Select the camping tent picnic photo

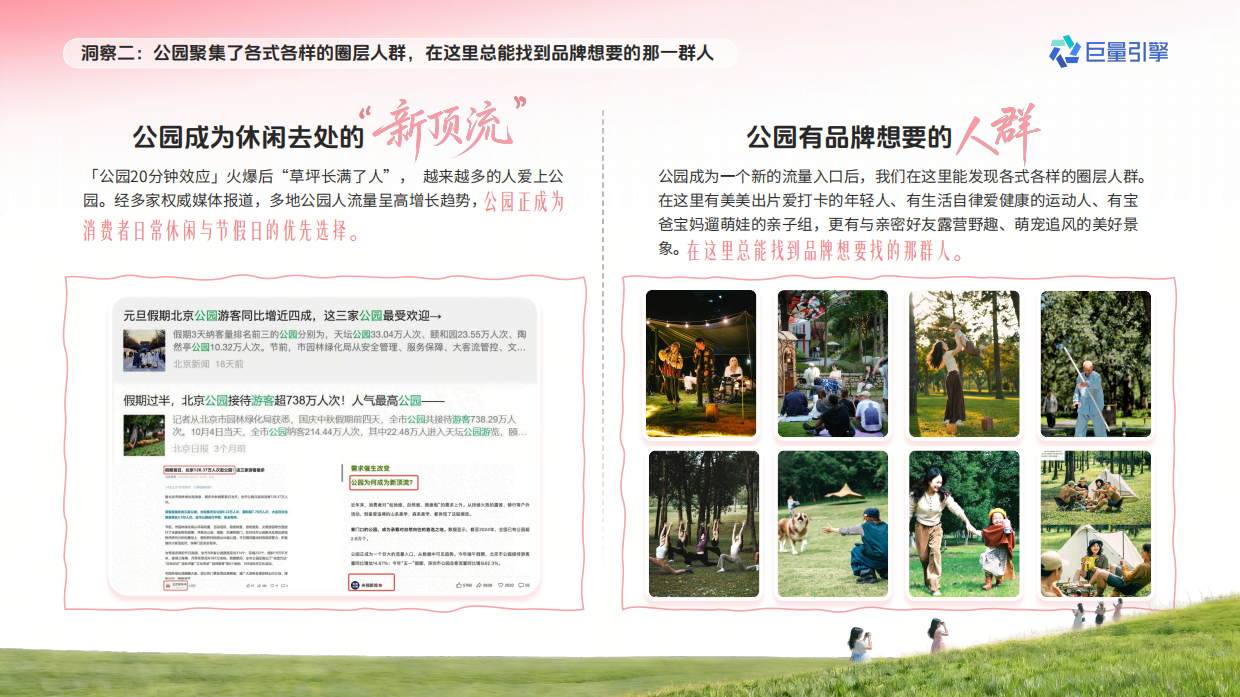[x=1093, y=523]
